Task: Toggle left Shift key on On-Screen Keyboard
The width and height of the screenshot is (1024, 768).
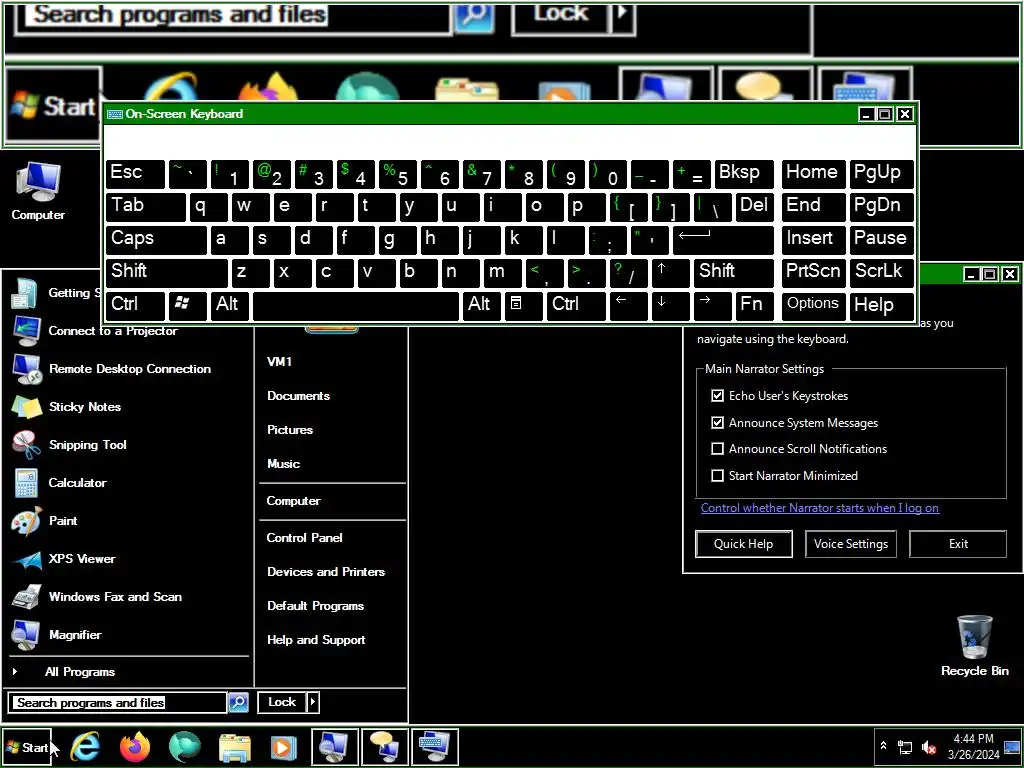Action: (x=167, y=272)
